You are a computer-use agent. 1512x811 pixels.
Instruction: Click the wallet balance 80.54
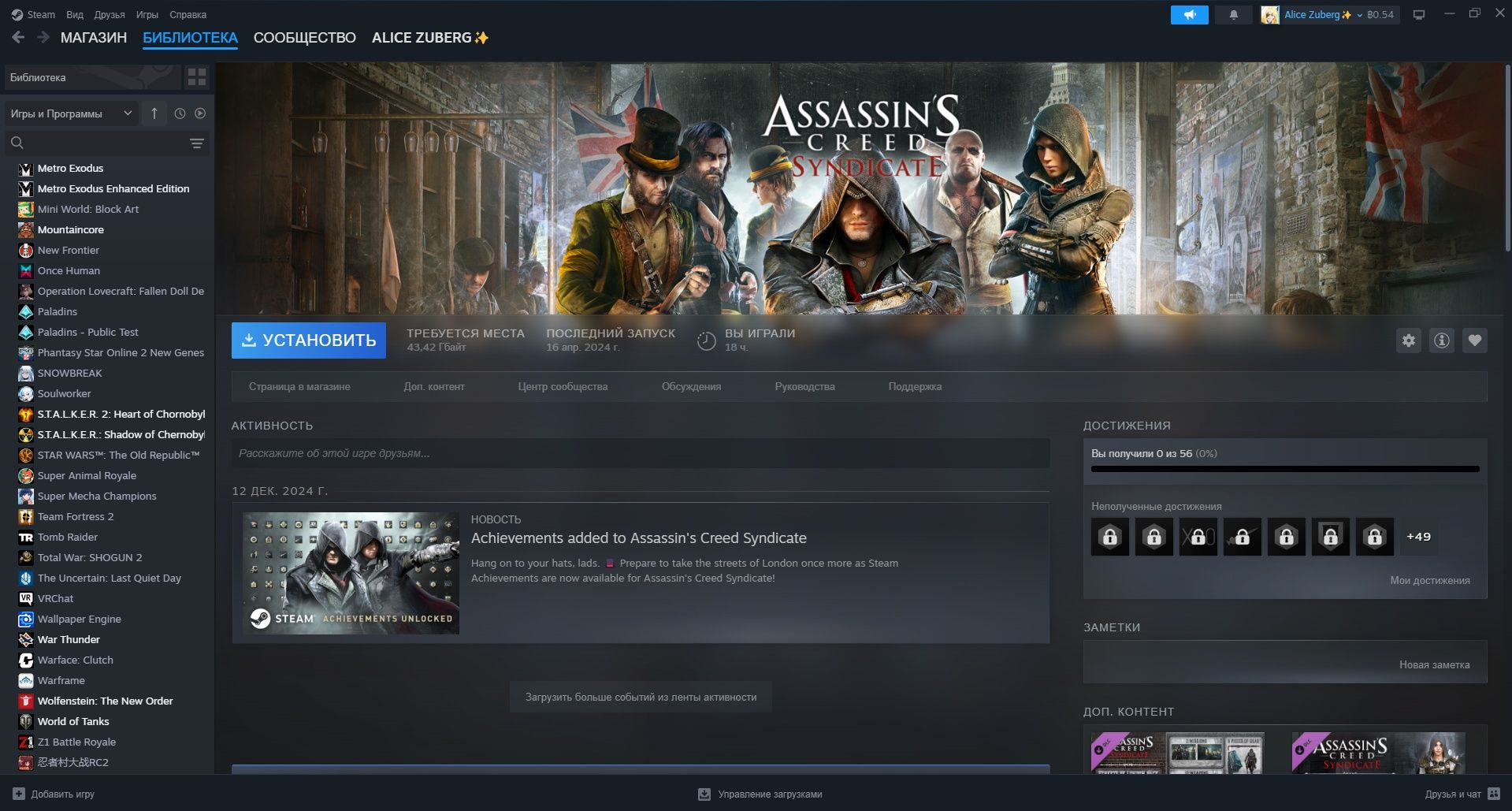coord(1380,14)
